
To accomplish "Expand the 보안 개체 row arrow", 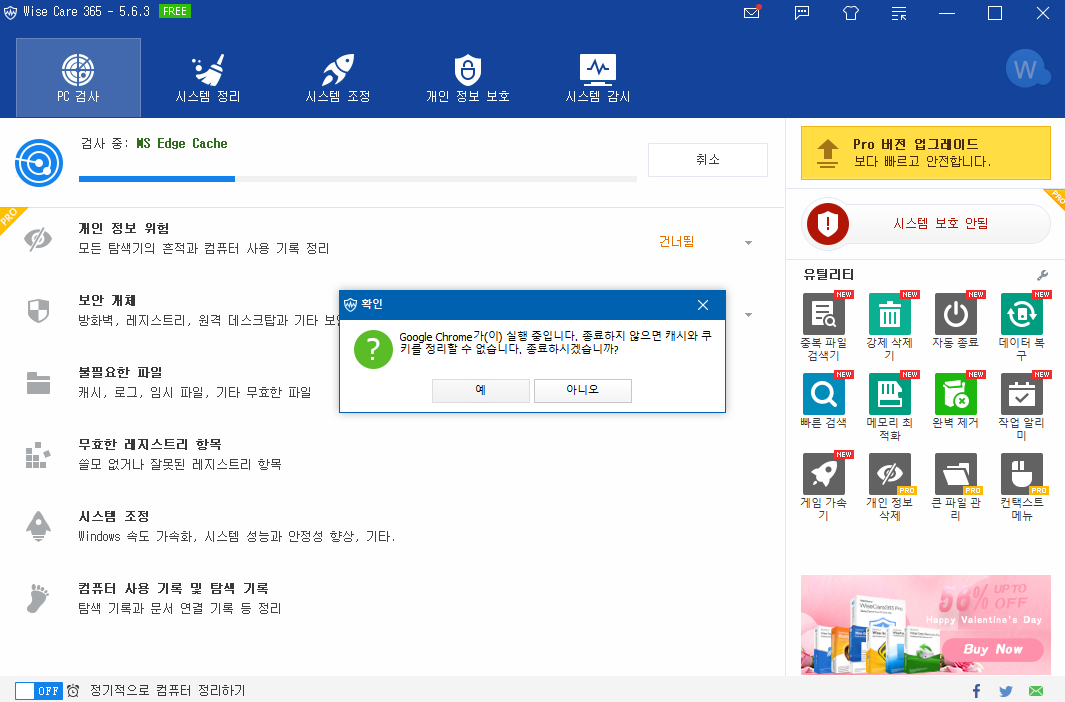I will [748, 315].
